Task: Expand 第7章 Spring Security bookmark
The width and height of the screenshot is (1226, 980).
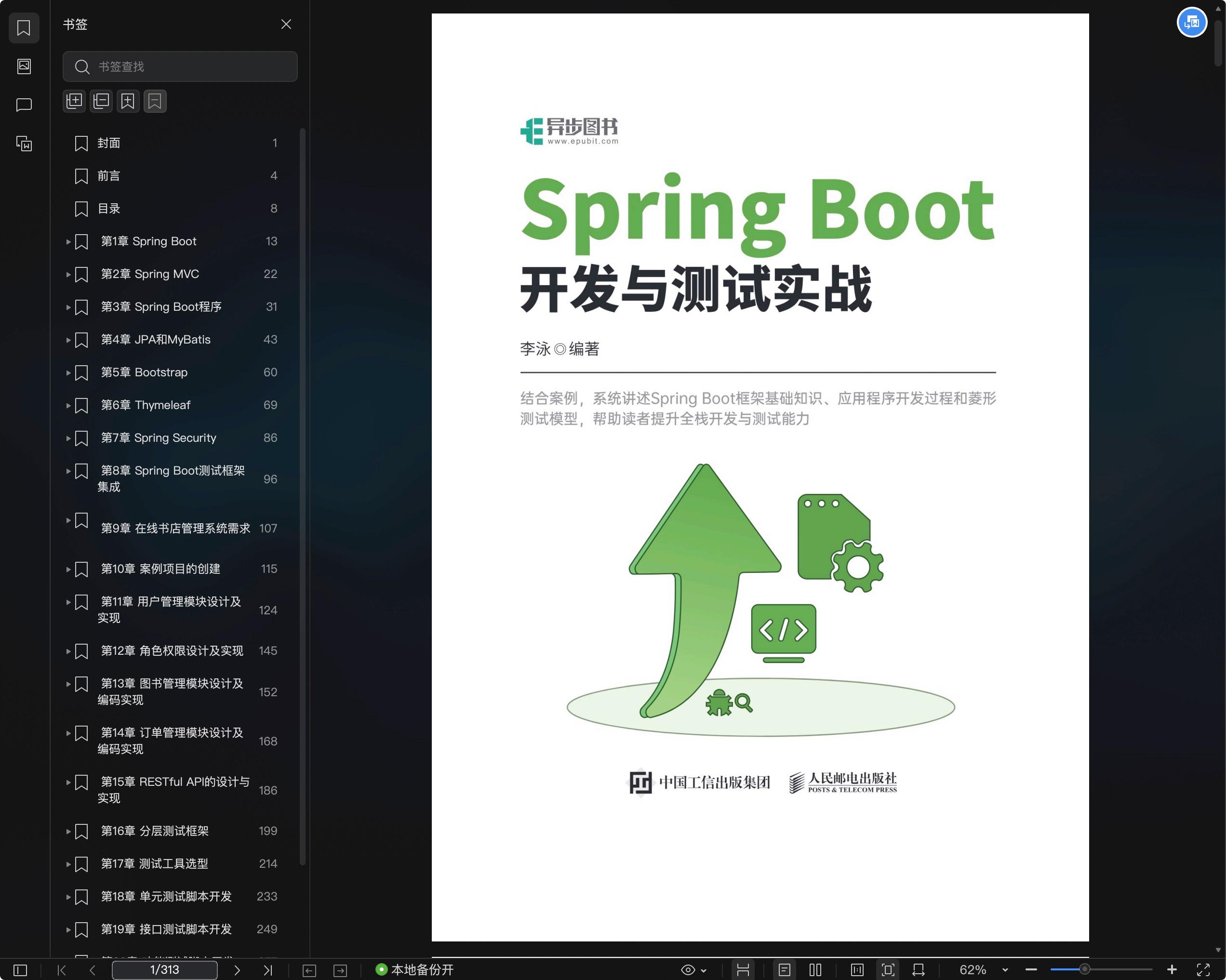Action: (x=68, y=438)
